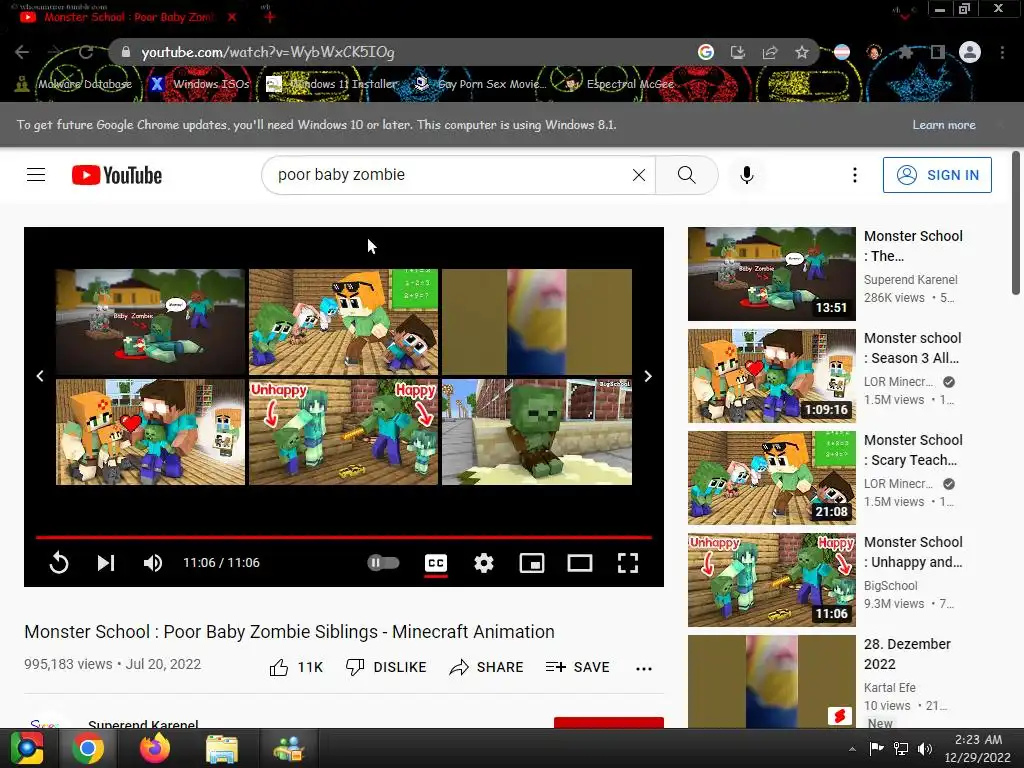Image resolution: width=1024 pixels, height=768 pixels.
Task: Enable miniplayer mode
Action: pyautogui.click(x=532, y=563)
